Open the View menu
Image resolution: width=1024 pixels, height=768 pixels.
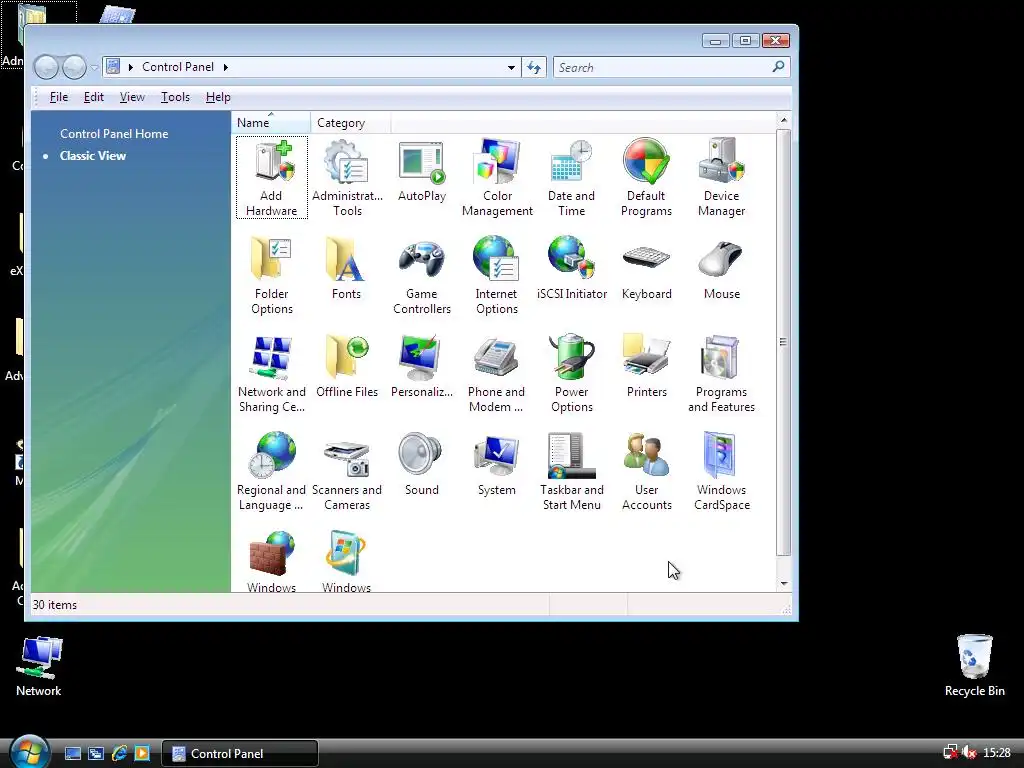pyautogui.click(x=132, y=97)
